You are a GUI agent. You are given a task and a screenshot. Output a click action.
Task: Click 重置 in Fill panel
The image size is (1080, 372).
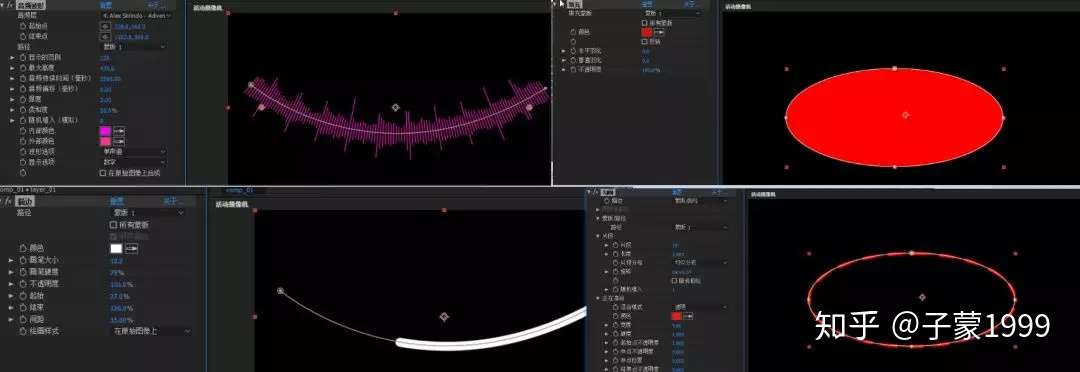647,4
